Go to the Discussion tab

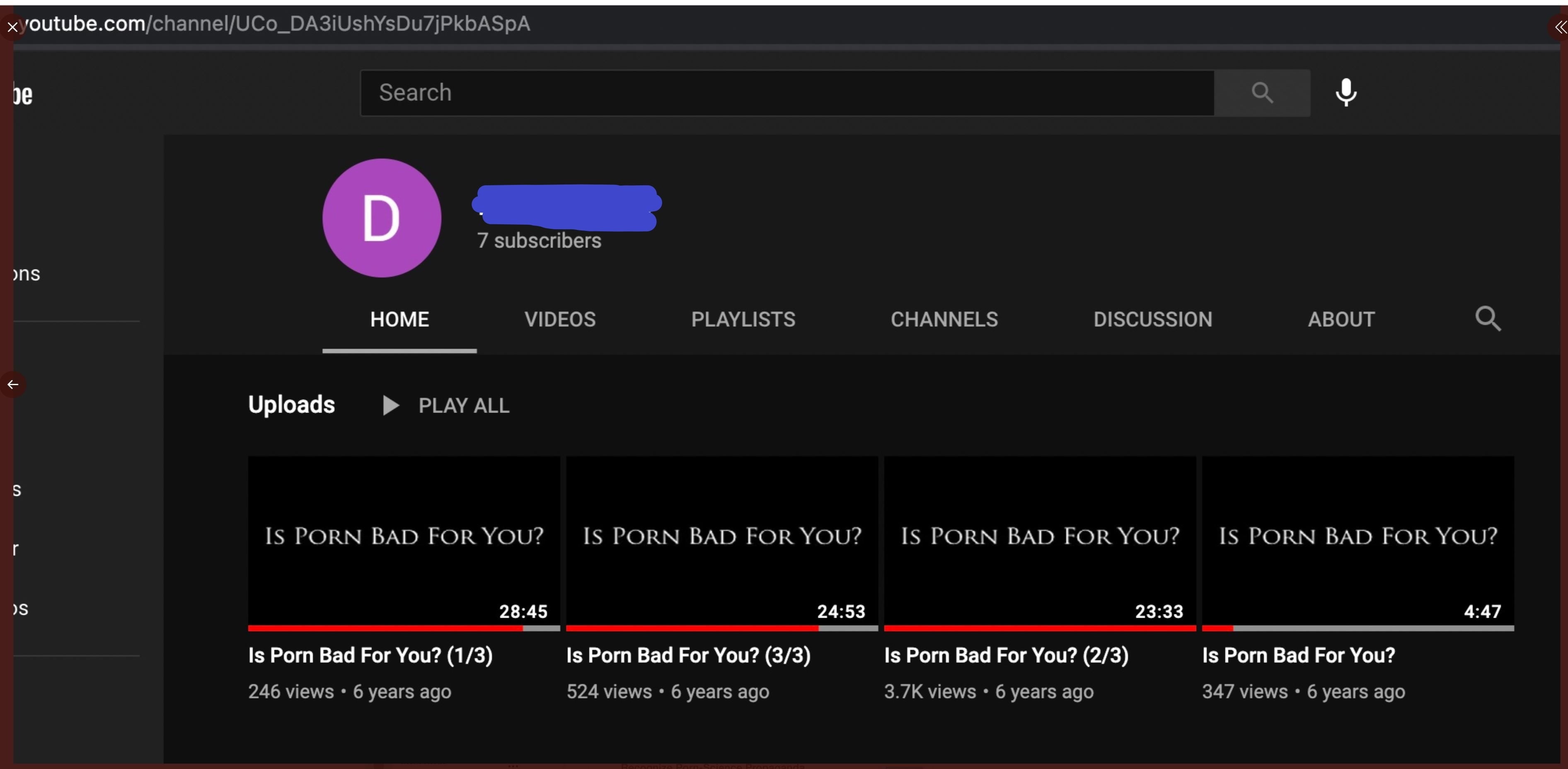click(x=1152, y=319)
